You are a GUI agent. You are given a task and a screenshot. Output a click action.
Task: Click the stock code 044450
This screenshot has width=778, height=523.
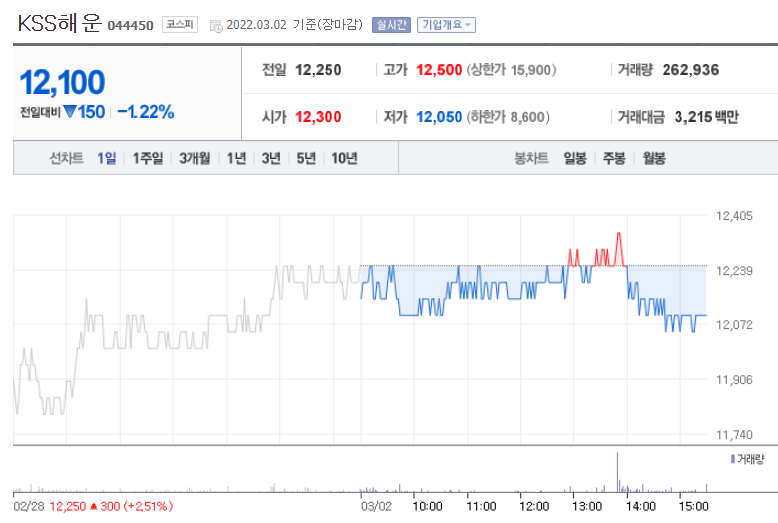click(x=130, y=25)
